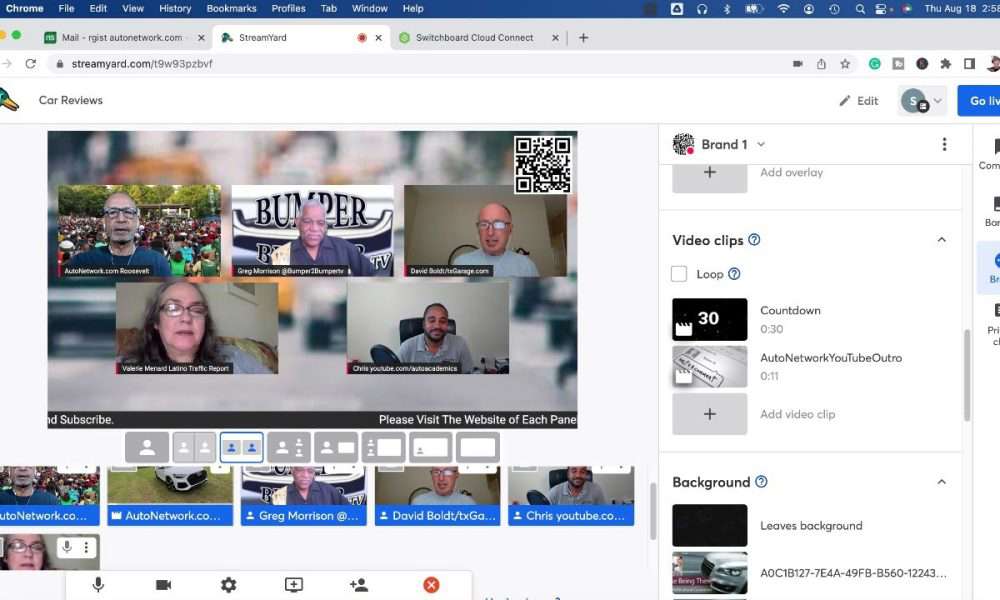Click the Go live button
The width and height of the screenshot is (1000, 600).
point(980,101)
